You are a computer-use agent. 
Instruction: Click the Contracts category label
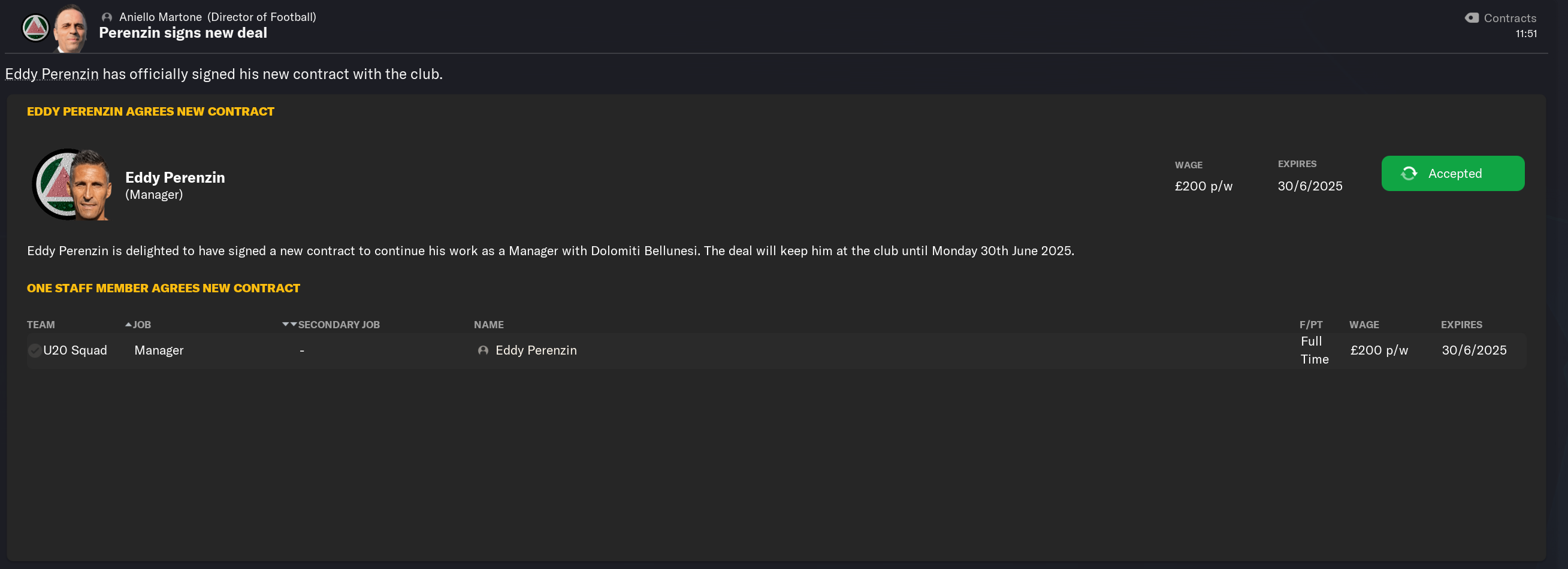[1509, 18]
